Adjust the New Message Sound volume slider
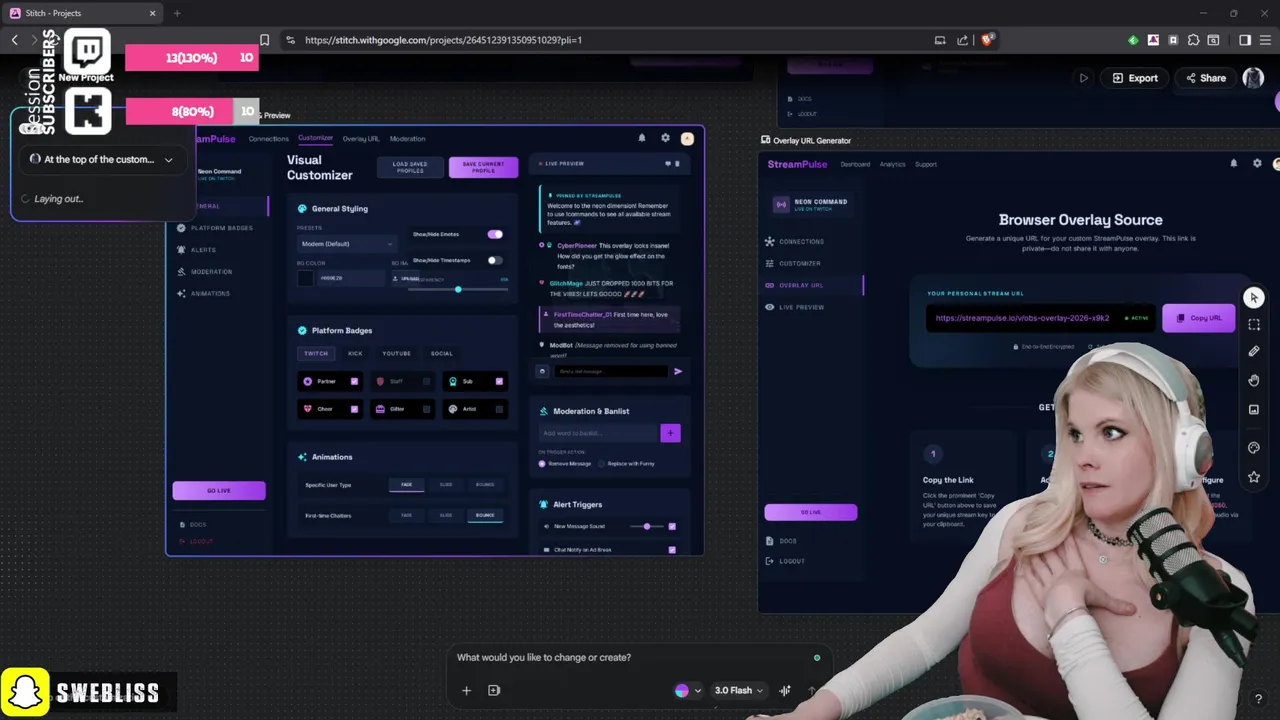This screenshot has height=720, width=1280. pos(647,526)
